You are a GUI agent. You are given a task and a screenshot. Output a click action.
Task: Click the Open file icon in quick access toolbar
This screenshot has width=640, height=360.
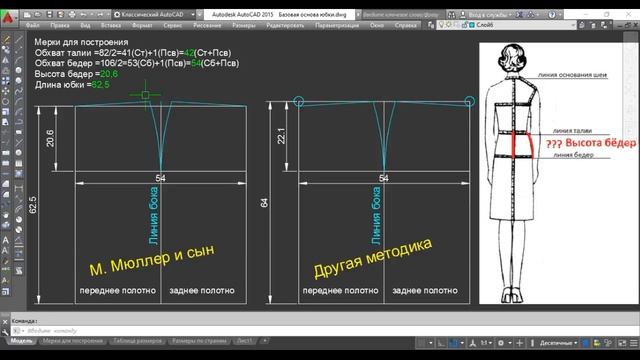pos(38,15)
